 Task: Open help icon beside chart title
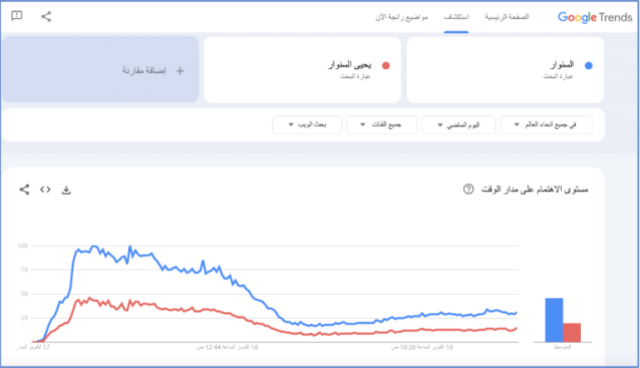(469, 189)
